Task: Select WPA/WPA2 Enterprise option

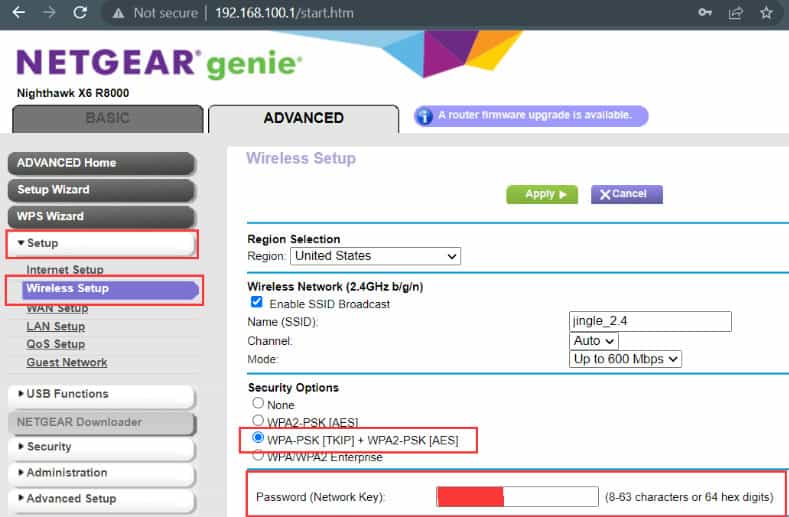Action: (258, 455)
